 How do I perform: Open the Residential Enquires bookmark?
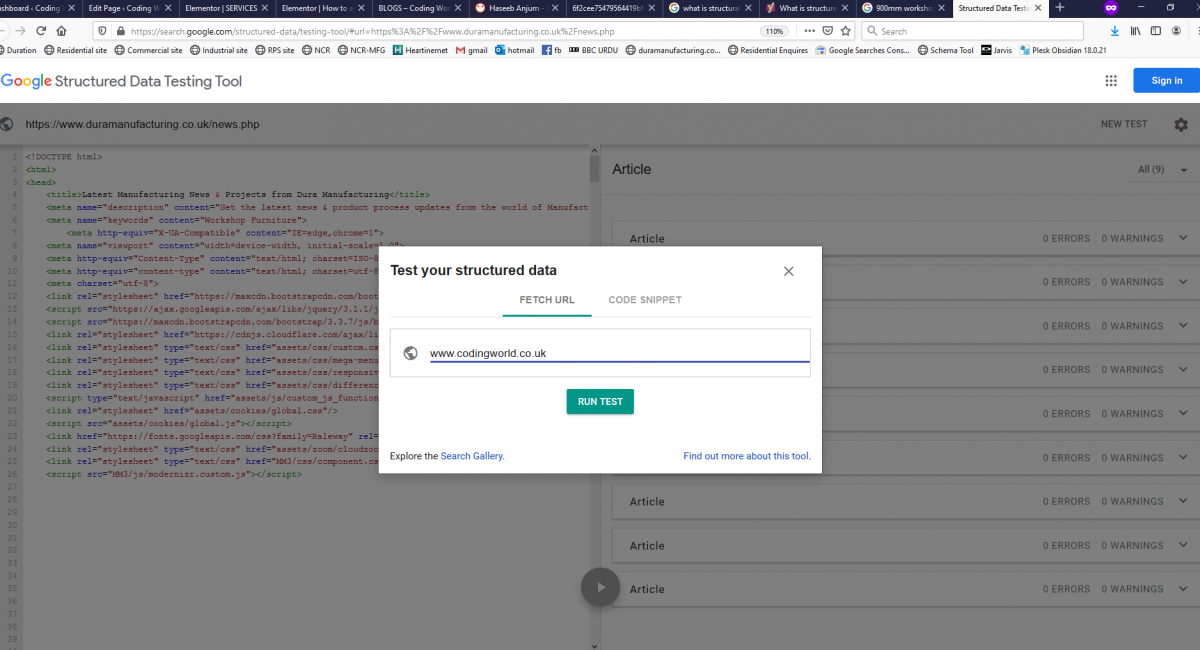pyautogui.click(x=768, y=50)
